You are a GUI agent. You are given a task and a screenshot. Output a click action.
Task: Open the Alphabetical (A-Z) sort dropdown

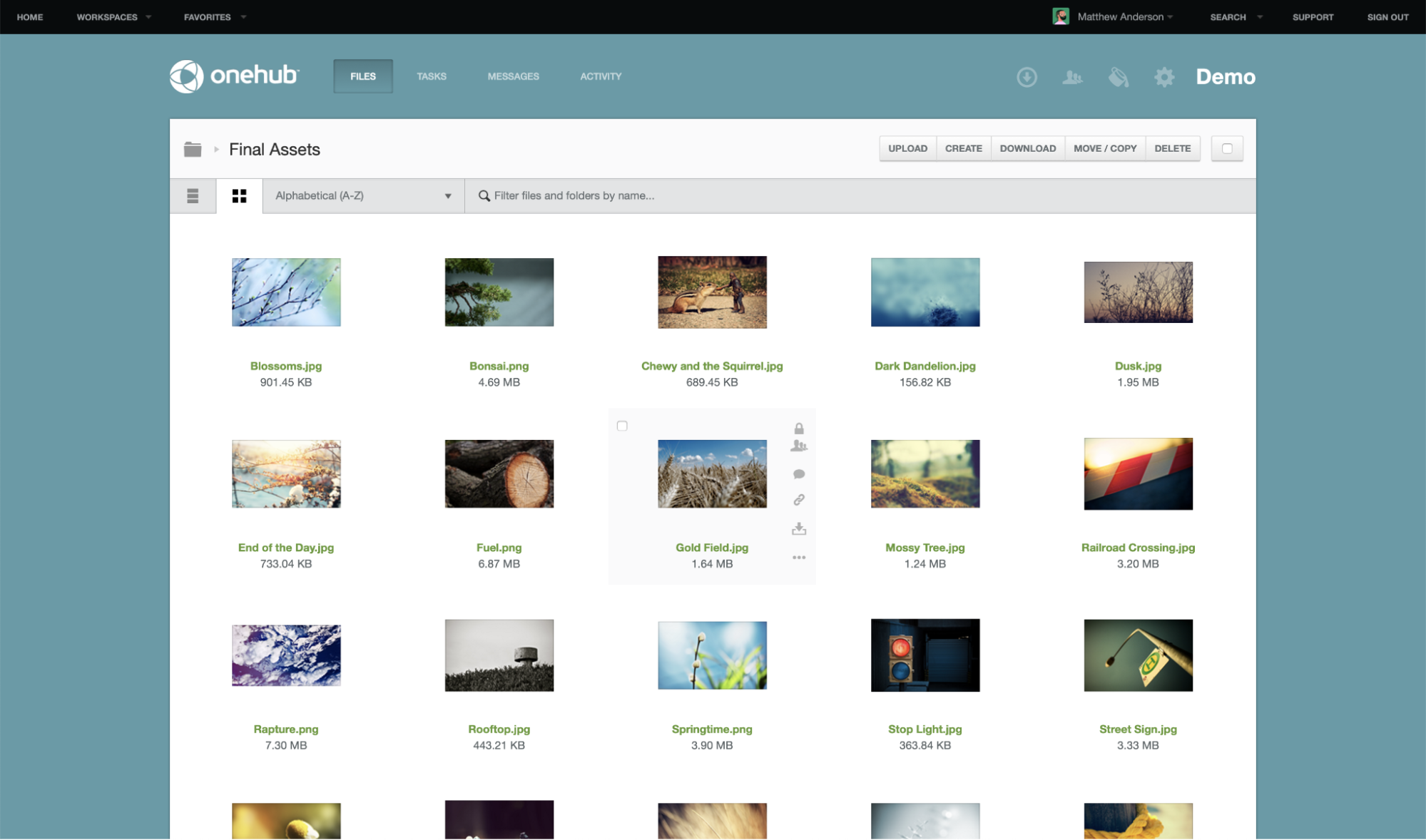363,195
